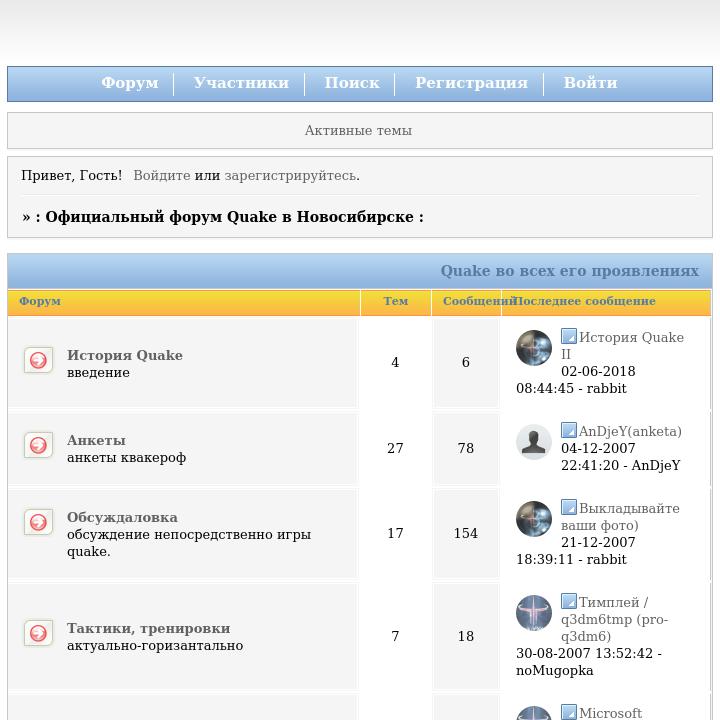
Task: Click the post icon before Тимплей / q3dm6tmp
Action: click(x=568, y=601)
